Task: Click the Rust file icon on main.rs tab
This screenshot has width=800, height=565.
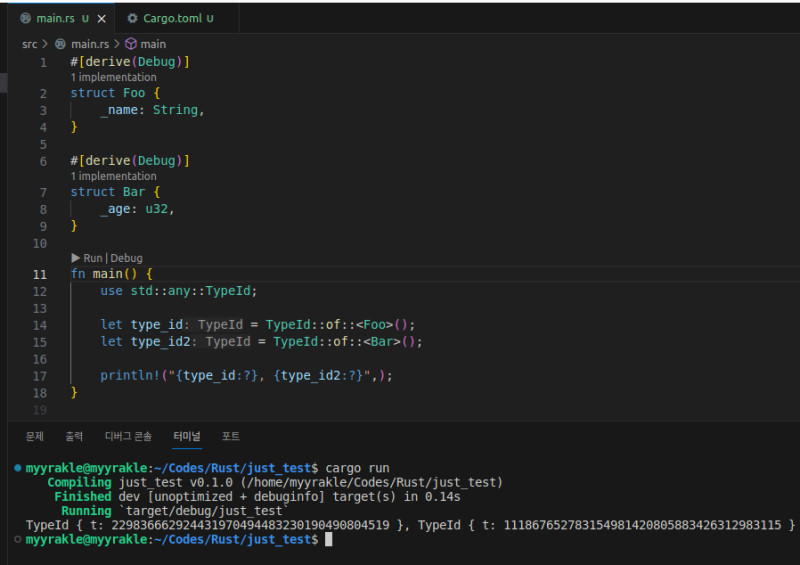Action: pyautogui.click(x=25, y=18)
